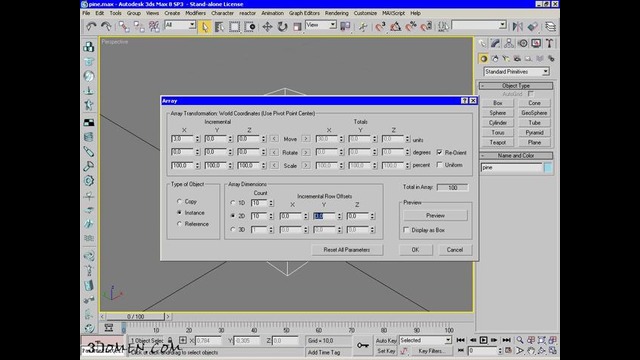Select the 3D array dimension radio
Viewport: 640px width, 360px height.
(x=233, y=229)
